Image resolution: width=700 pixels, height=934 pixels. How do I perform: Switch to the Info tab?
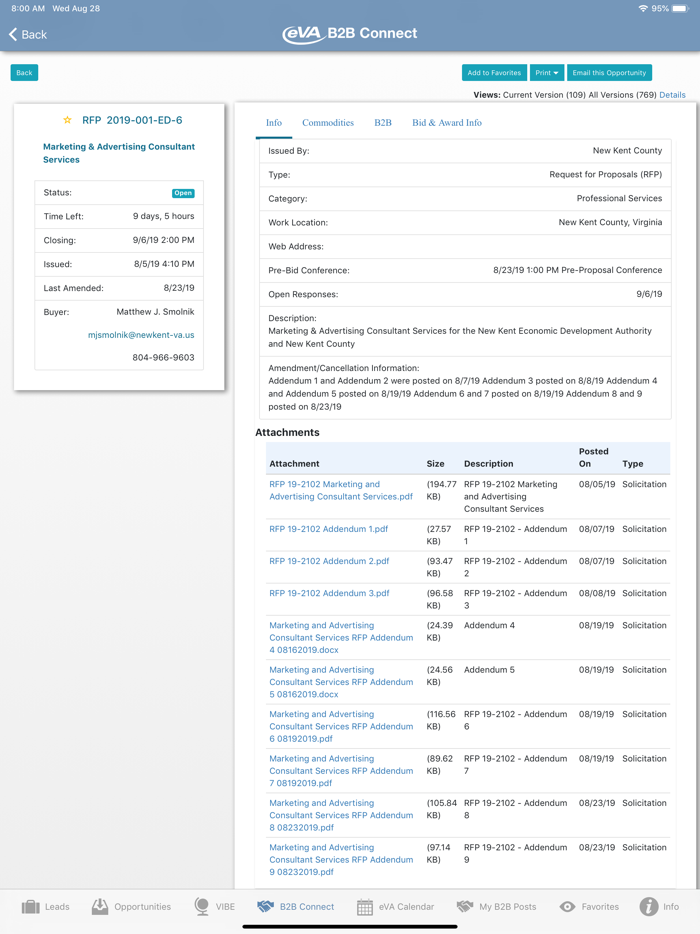273,123
